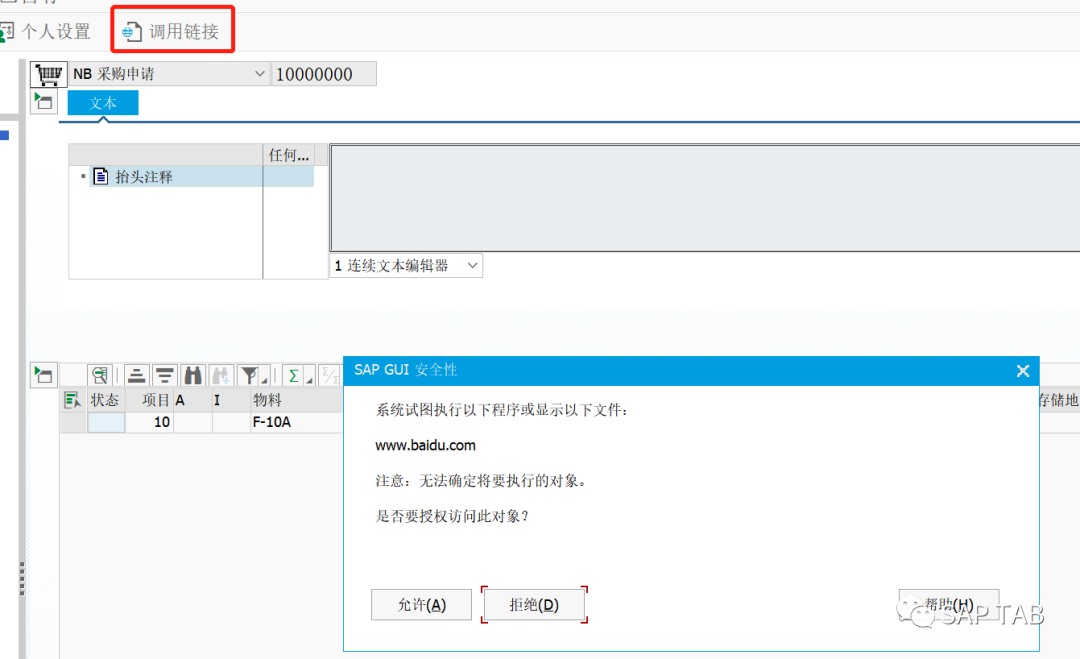Select the 抬头注释 text tree item
The image size is (1080, 659).
[143, 177]
